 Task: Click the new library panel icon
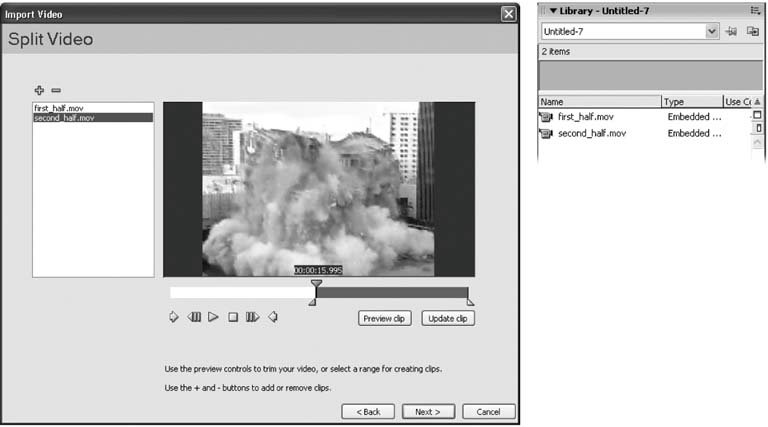[752, 32]
